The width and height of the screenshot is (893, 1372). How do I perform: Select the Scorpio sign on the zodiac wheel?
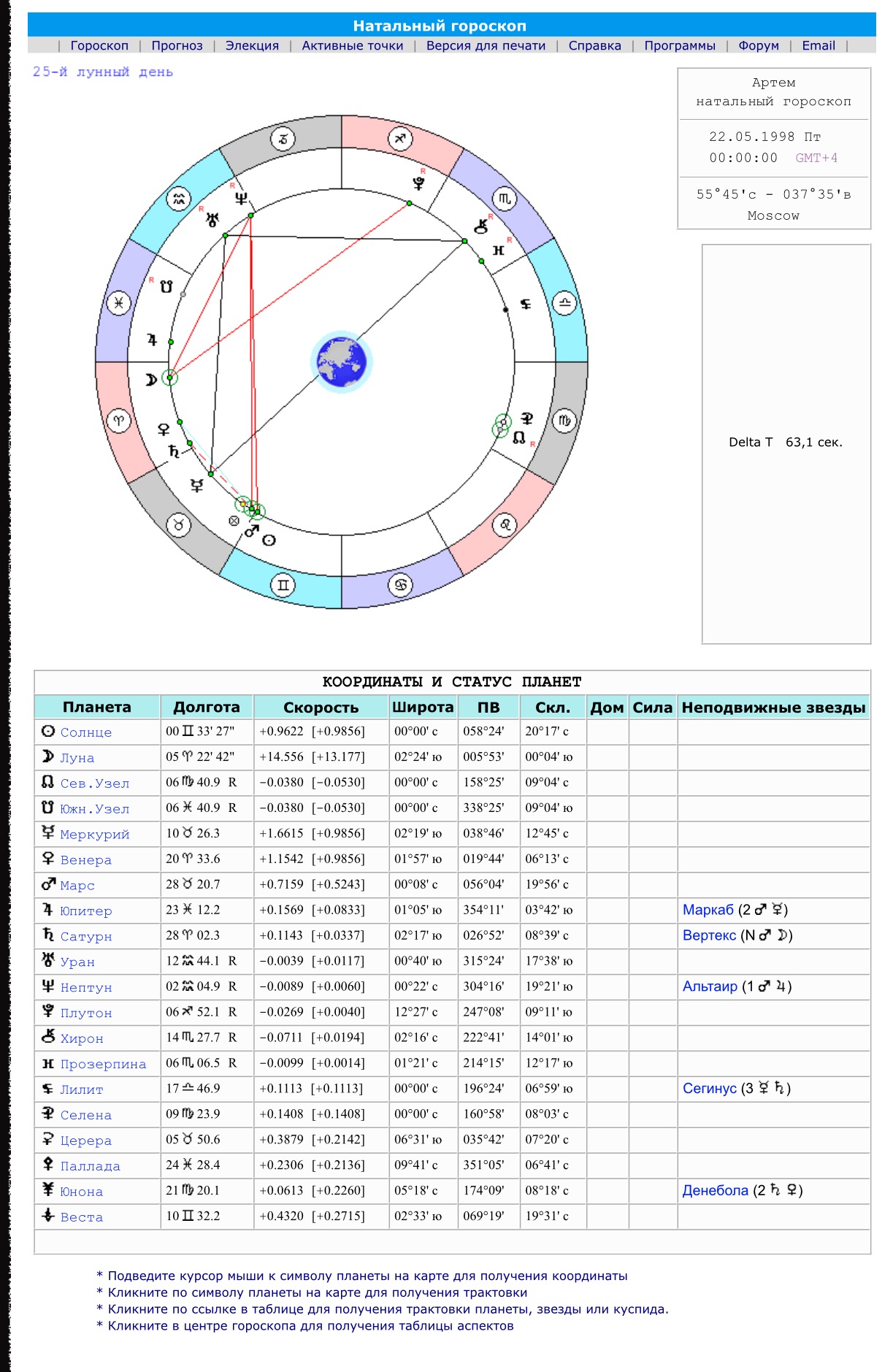click(x=505, y=199)
